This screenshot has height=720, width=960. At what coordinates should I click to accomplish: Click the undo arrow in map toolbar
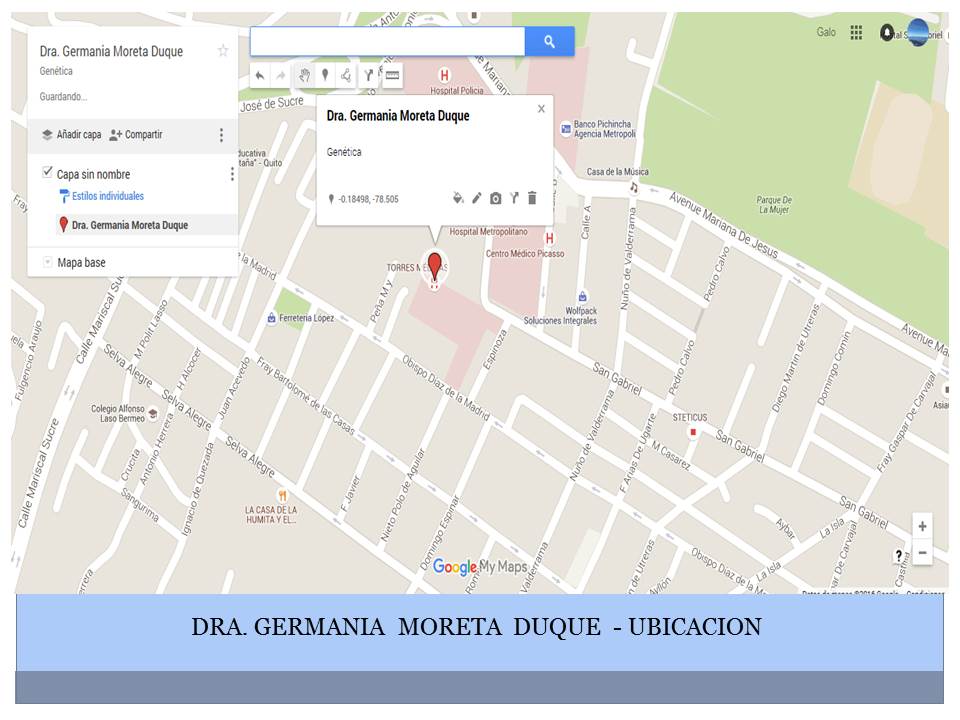pyautogui.click(x=260, y=75)
